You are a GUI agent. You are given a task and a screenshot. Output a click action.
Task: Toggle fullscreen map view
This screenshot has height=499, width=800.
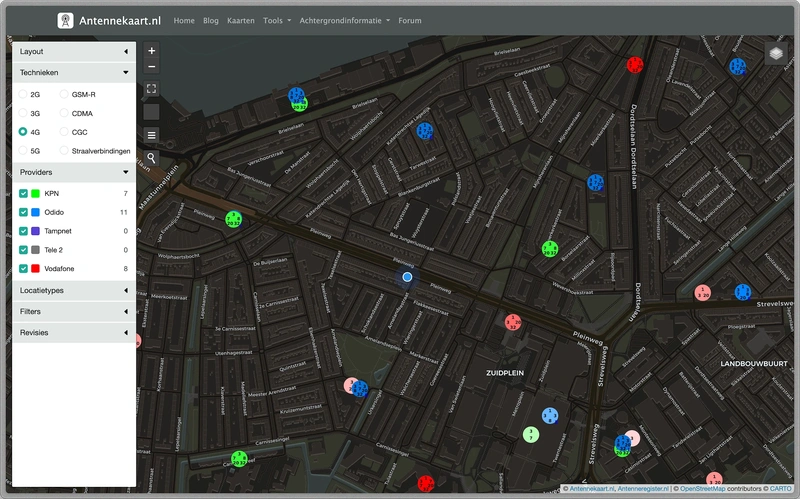(x=152, y=89)
